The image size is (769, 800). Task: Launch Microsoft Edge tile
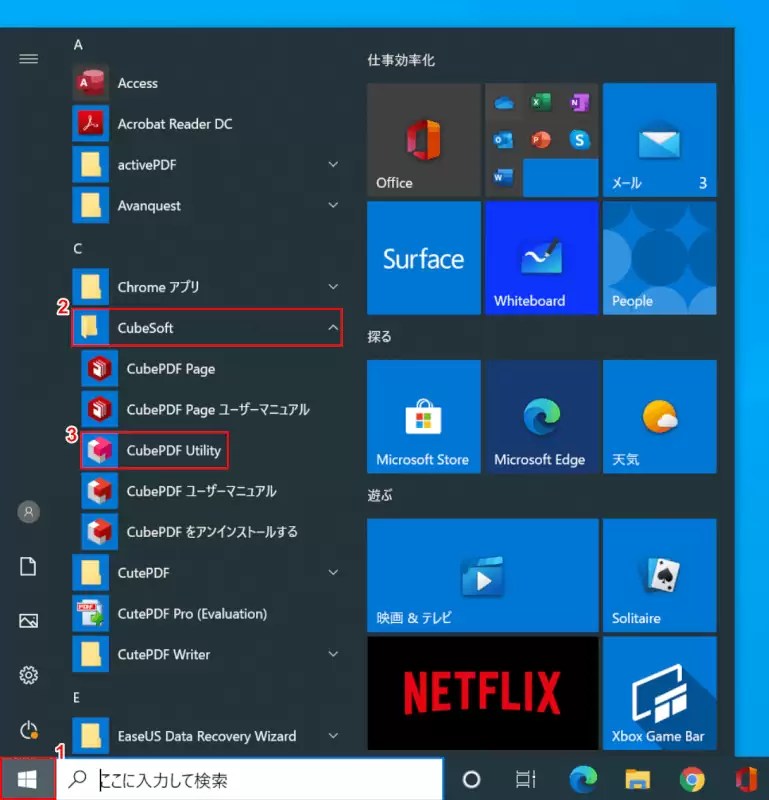coord(541,416)
